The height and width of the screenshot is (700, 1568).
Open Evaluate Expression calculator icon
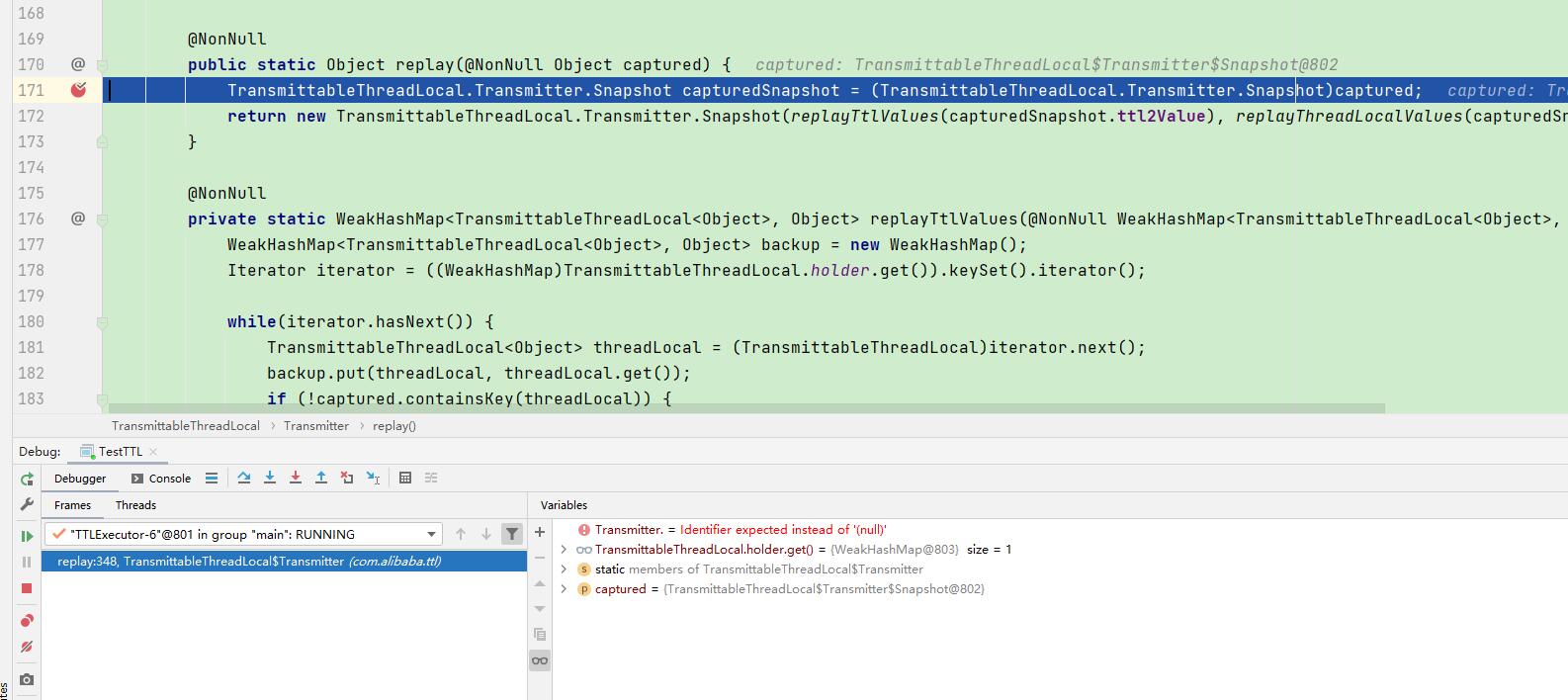click(405, 478)
